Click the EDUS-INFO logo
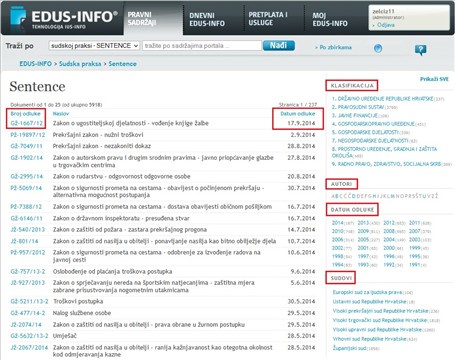The height and width of the screenshot is (360, 455). click(x=64, y=18)
